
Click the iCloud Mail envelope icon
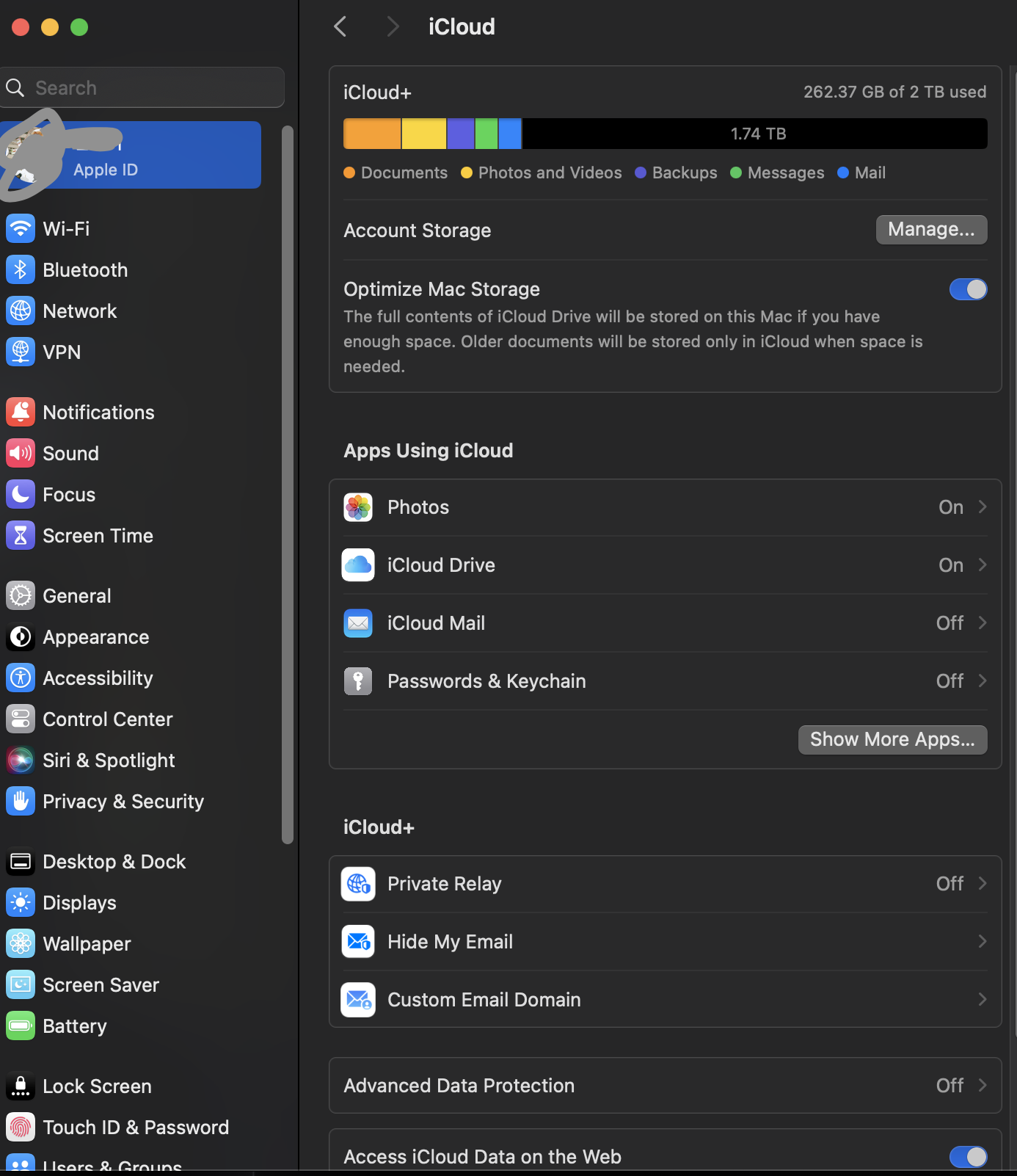pyautogui.click(x=358, y=623)
